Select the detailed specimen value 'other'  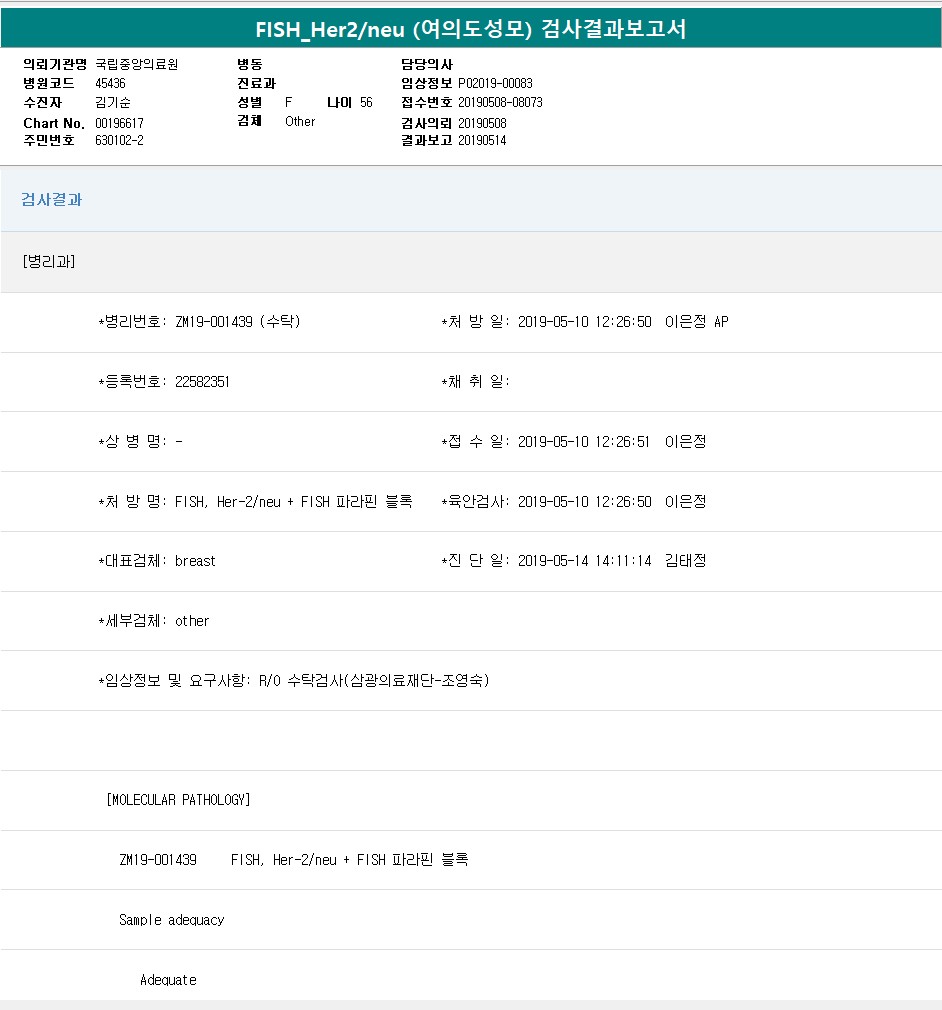coord(192,621)
